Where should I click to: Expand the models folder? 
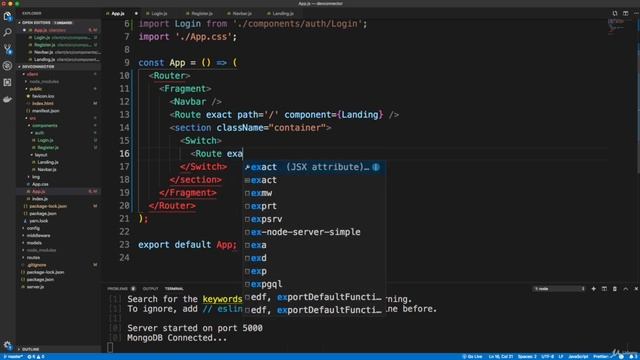pyautogui.click(x=34, y=243)
